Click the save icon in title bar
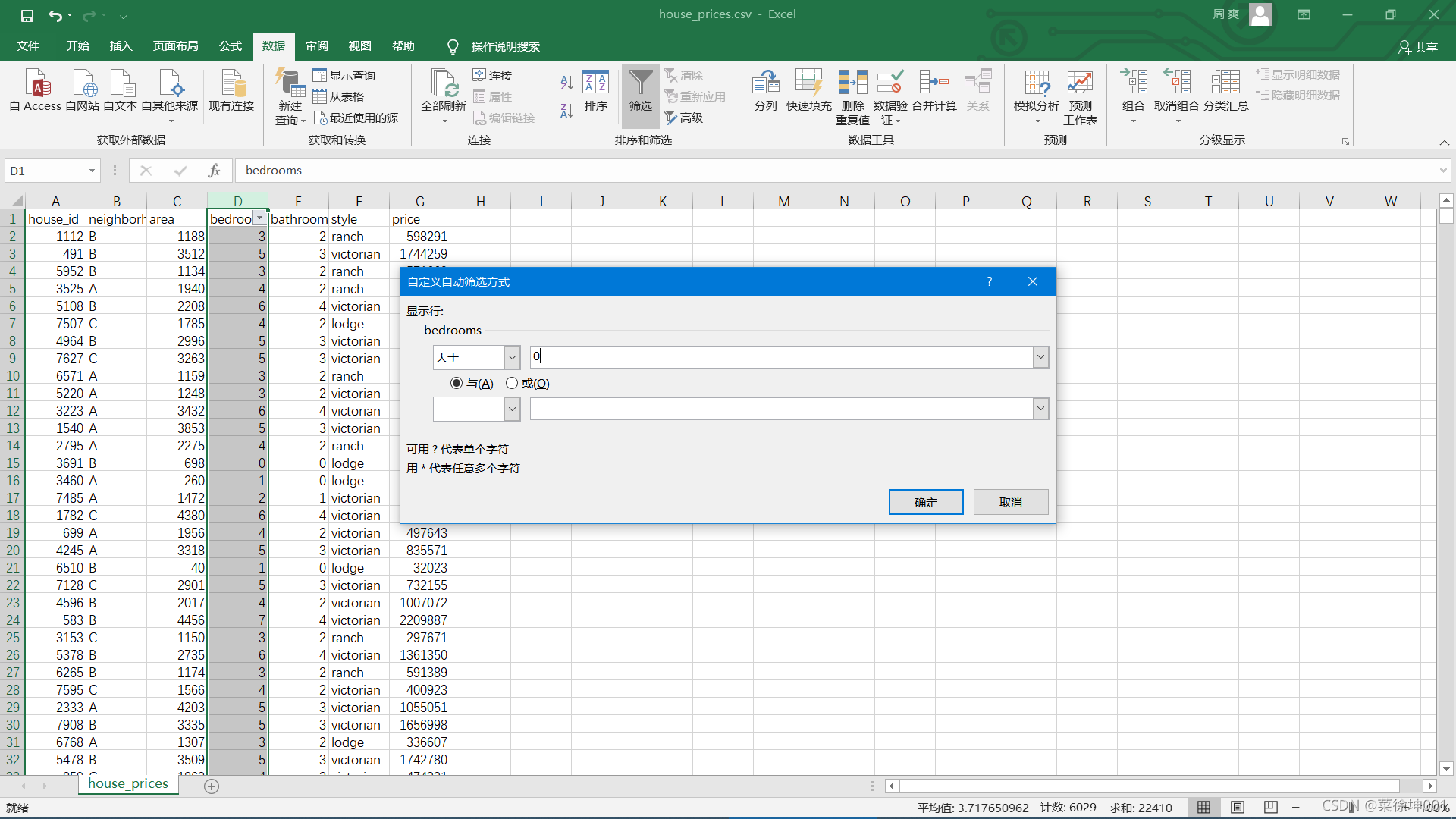Screen dimensions: 1456x819 (27, 14)
